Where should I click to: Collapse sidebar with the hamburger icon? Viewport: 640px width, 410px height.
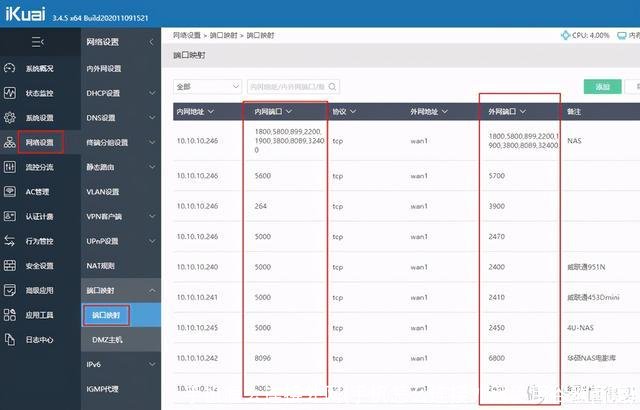coord(37,41)
